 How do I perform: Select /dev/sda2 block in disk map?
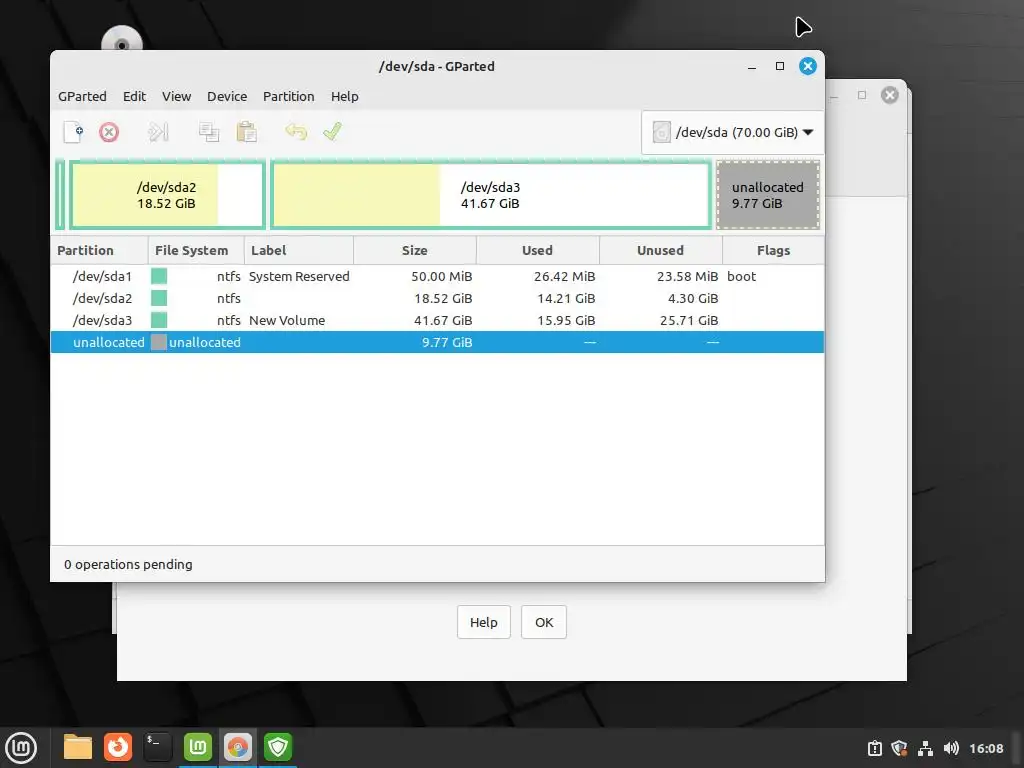point(167,195)
